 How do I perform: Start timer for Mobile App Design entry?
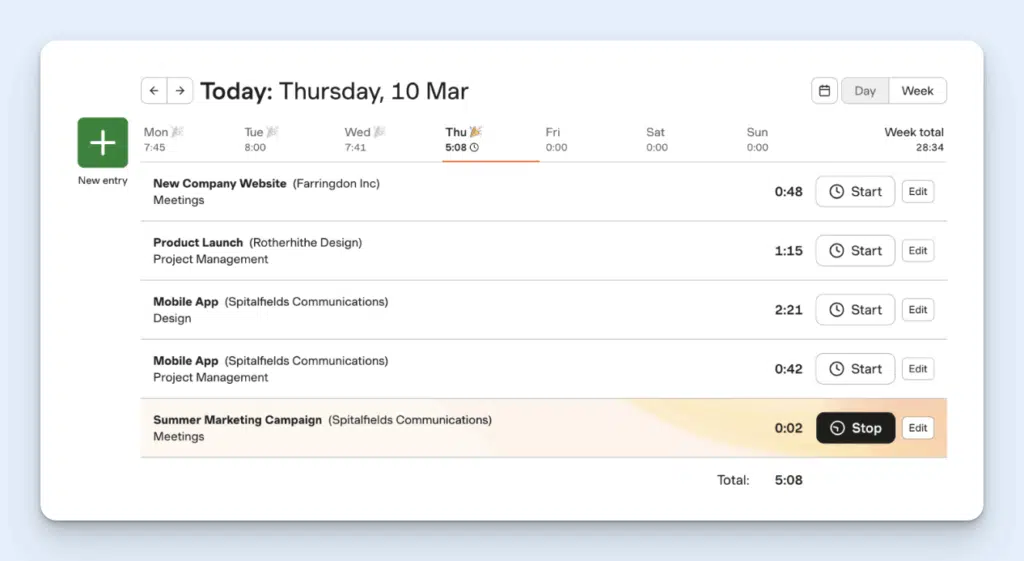tap(855, 310)
